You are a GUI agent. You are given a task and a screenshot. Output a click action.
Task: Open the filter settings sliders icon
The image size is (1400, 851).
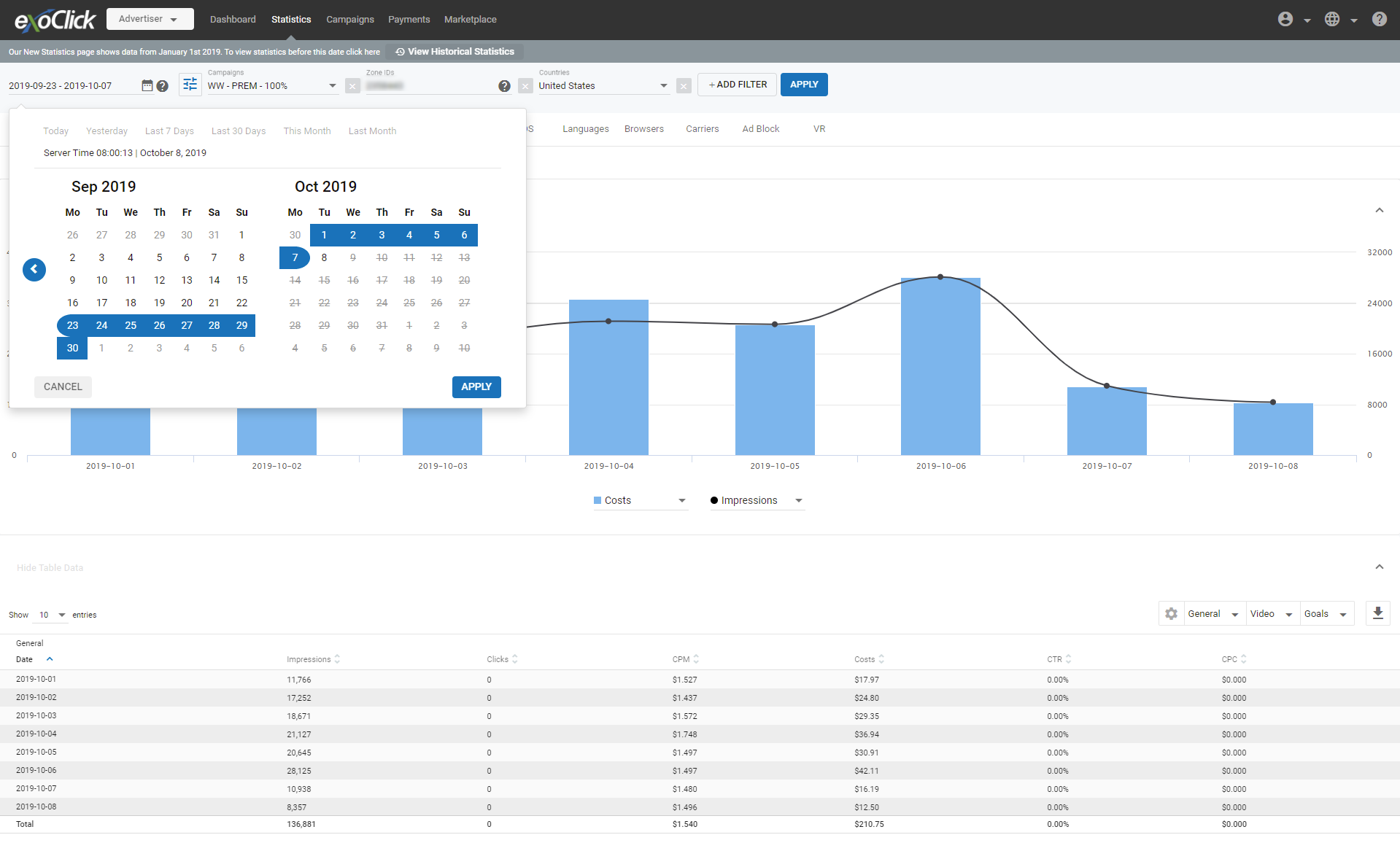pos(190,85)
